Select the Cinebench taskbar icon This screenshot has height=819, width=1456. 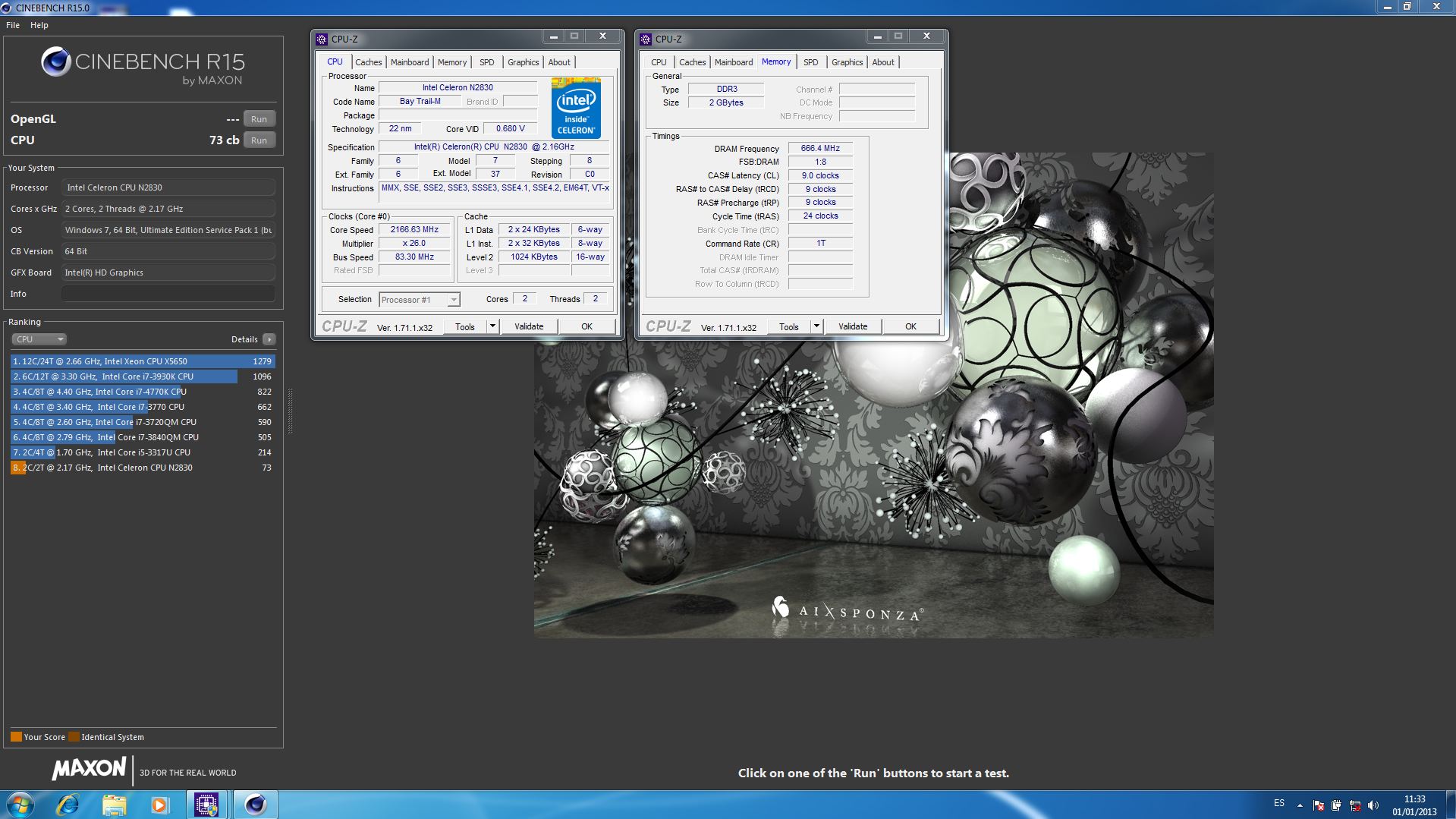pyautogui.click(x=255, y=805)
